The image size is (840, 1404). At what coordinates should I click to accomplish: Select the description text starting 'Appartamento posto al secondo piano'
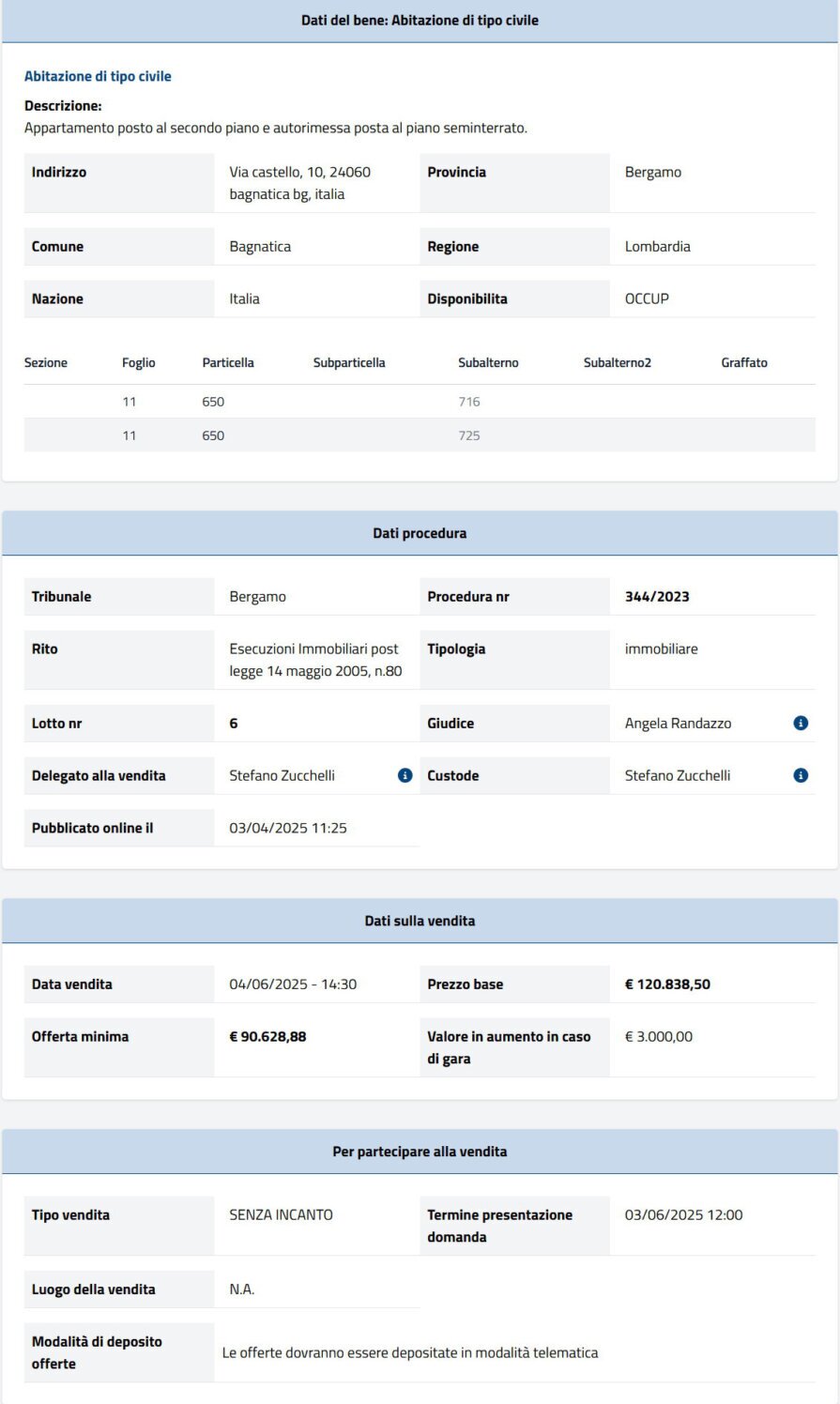click(276, 128)
